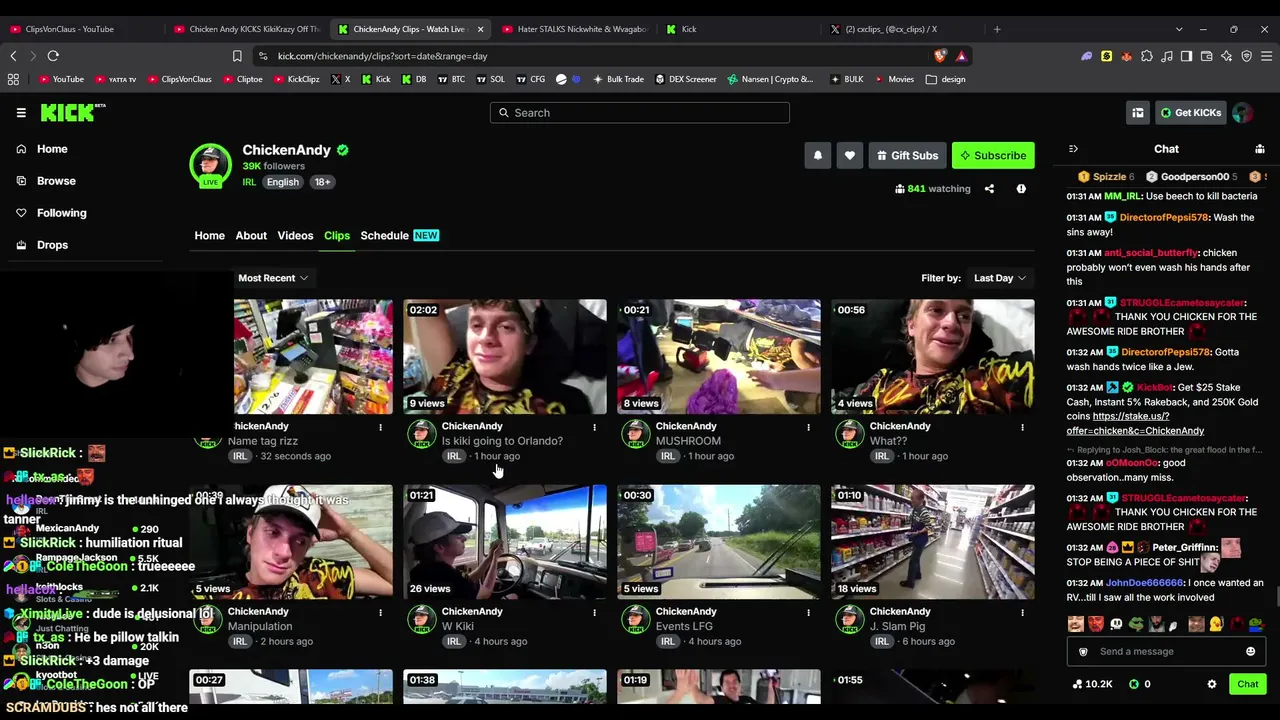Focus the Kick search field

pos(640,113)
